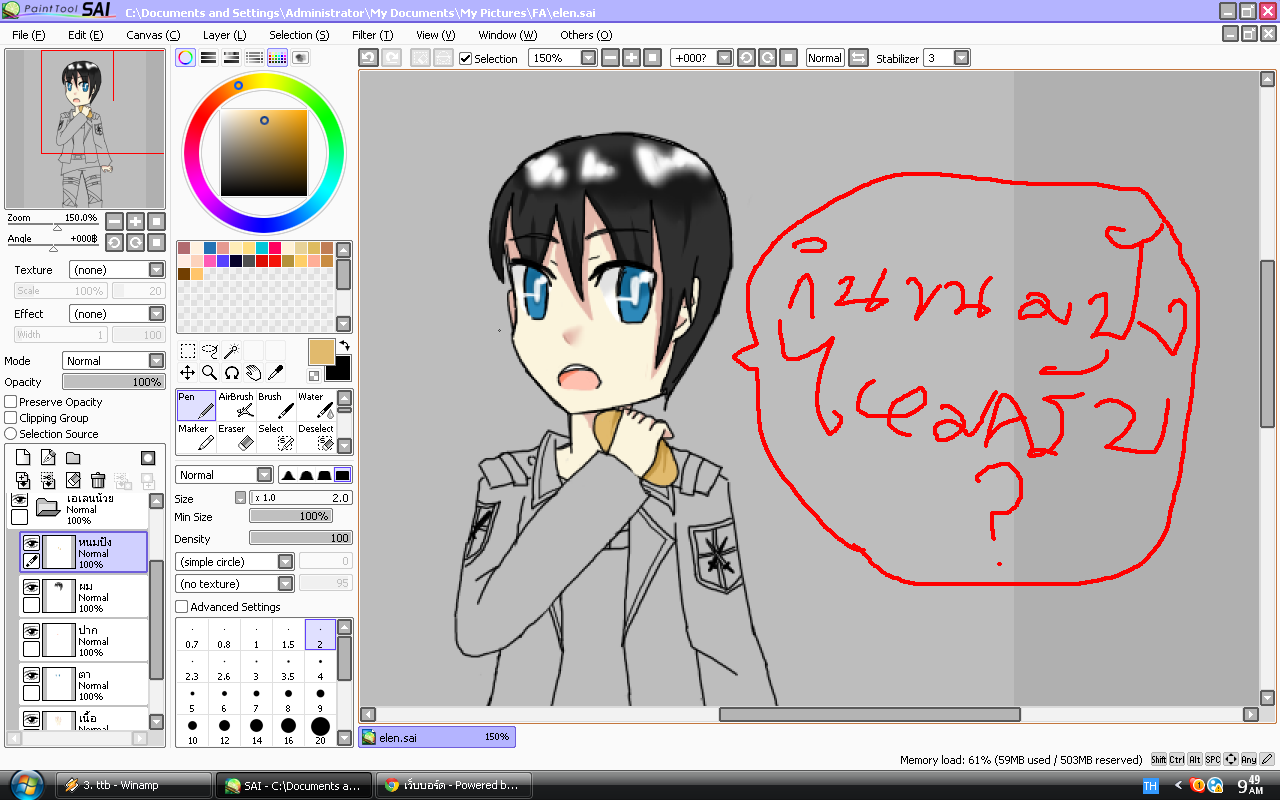
Task: Show the color wheel panel
Action: [x=186, y=58]
